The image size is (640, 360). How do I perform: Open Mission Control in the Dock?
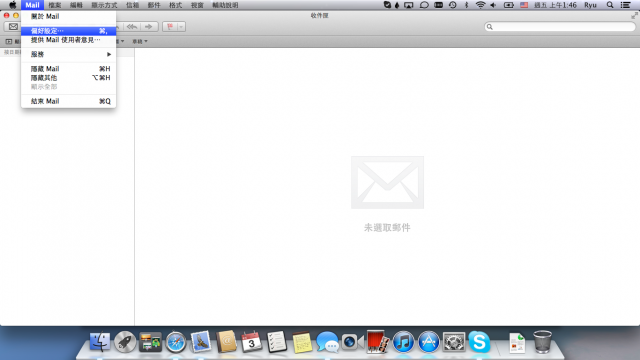click(150, 342)
